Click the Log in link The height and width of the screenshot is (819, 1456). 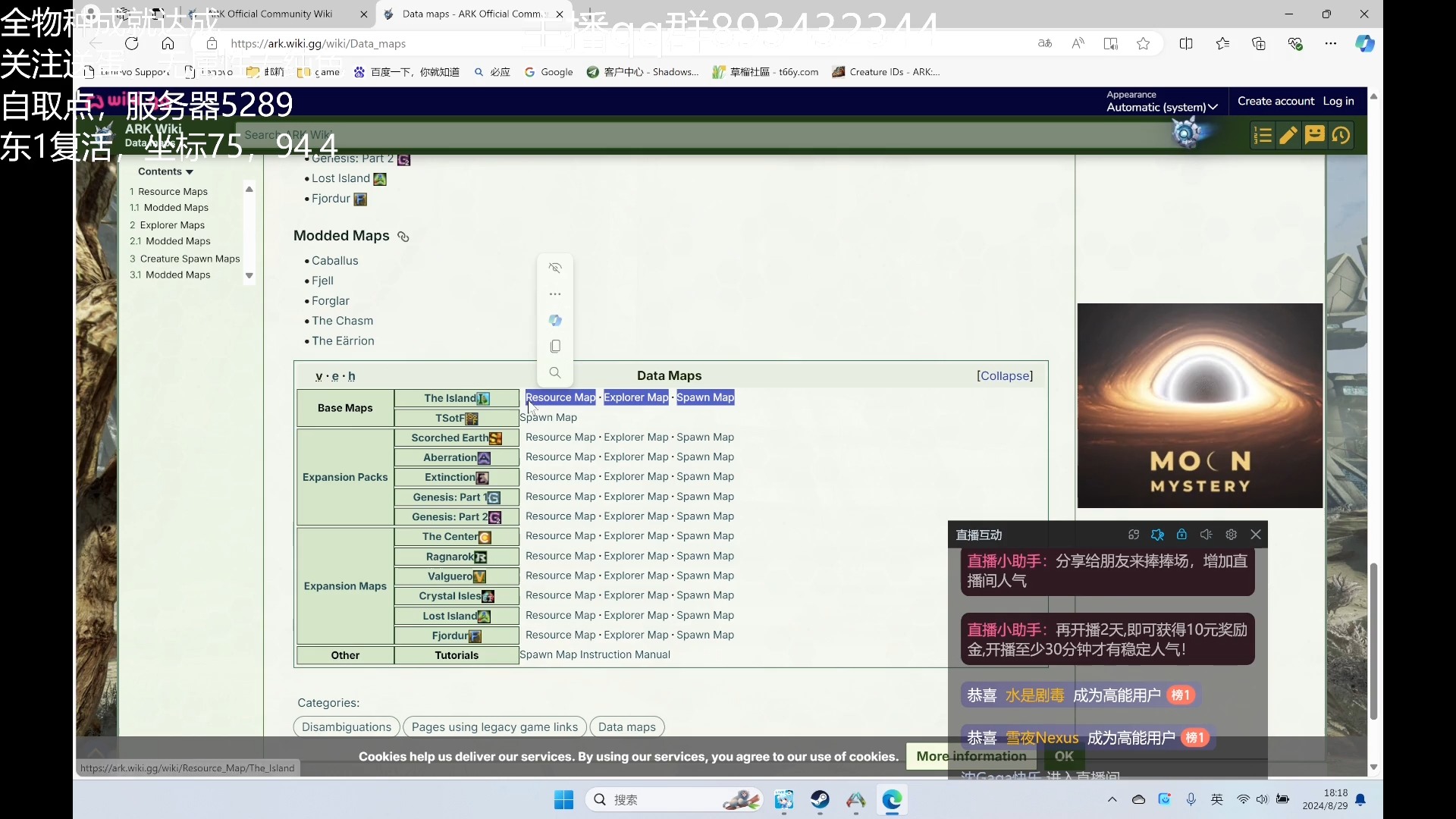(x=1338, y=101)
